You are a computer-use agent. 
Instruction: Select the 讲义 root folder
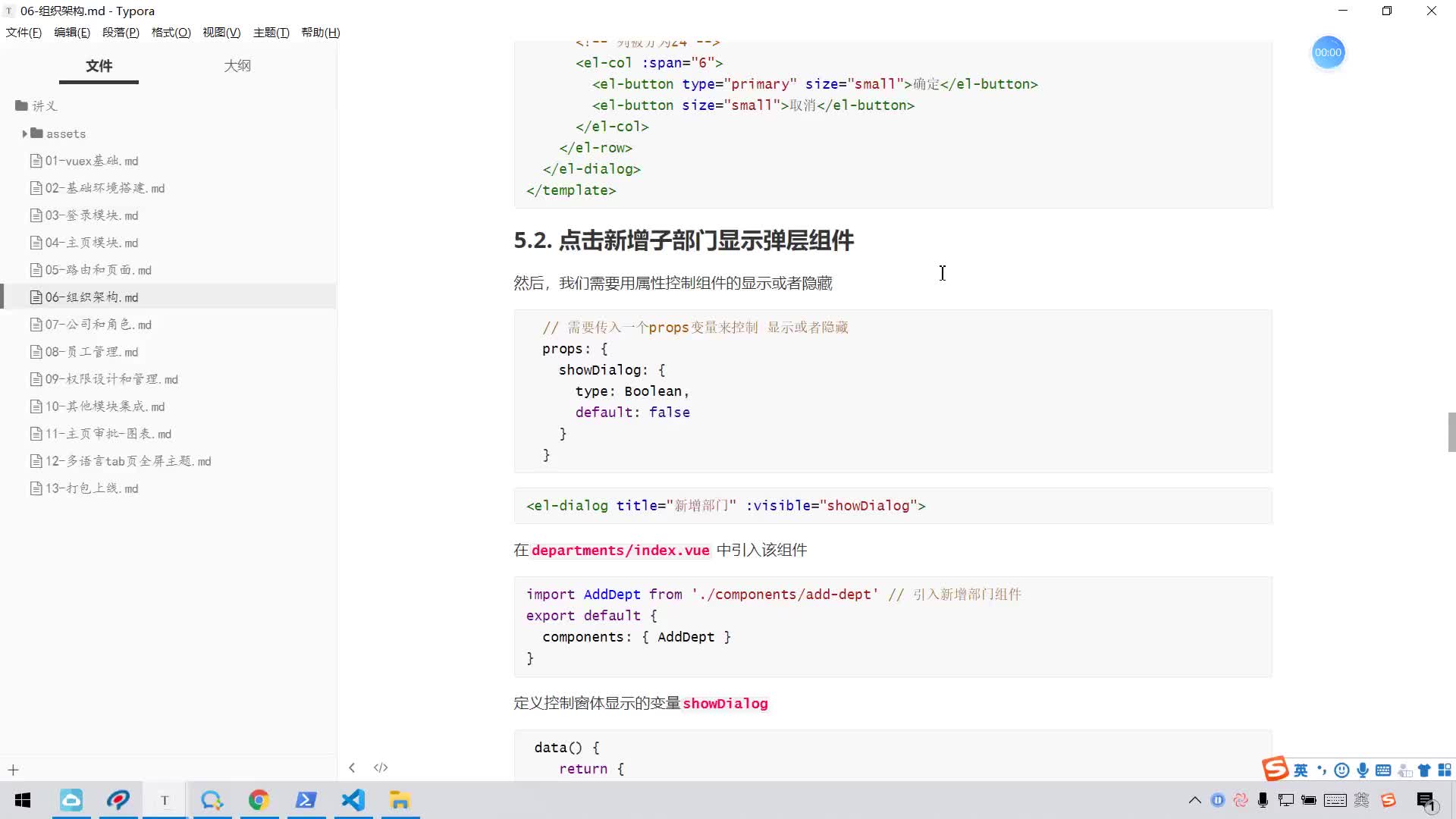pos(36,105)
